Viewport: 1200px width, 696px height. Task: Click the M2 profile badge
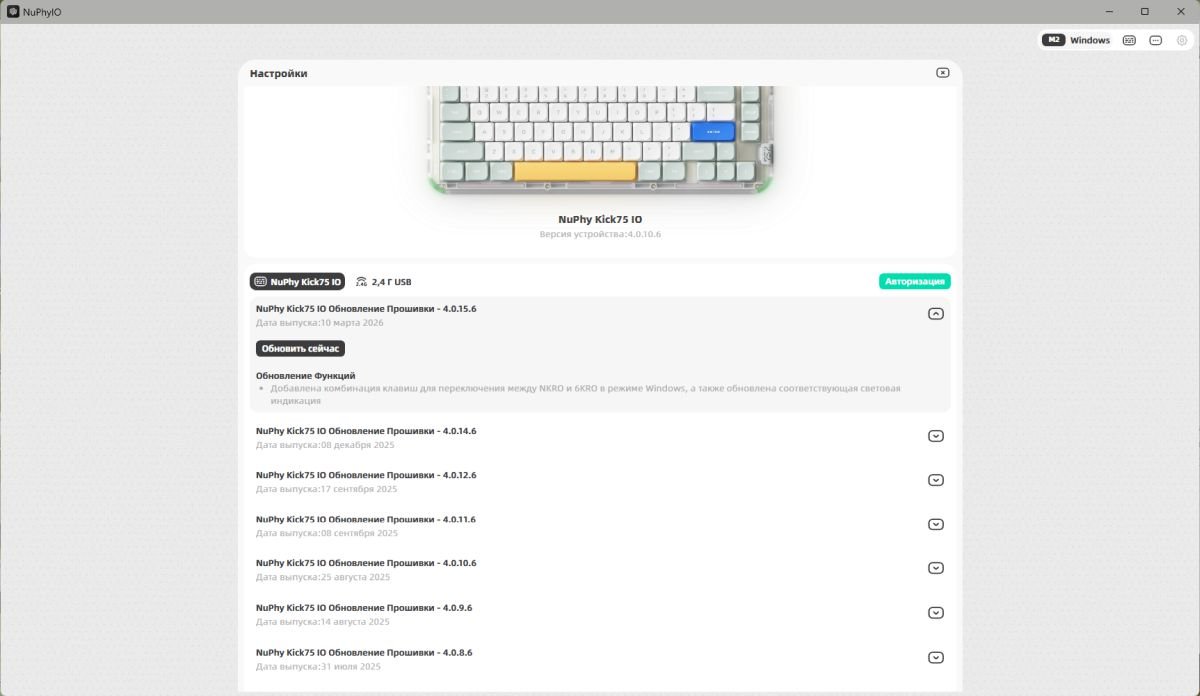pos(1054,41)
